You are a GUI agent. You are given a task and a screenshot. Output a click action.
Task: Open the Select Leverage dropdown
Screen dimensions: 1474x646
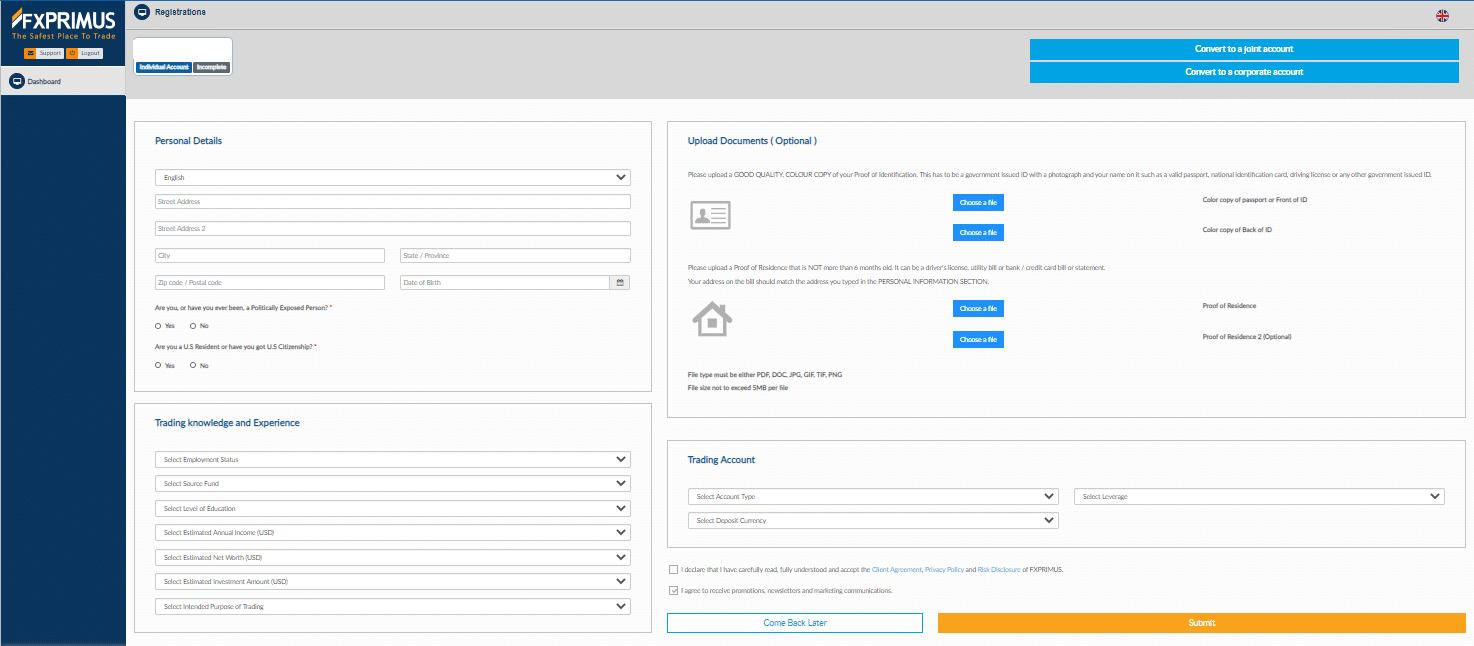click(1258, 496)
